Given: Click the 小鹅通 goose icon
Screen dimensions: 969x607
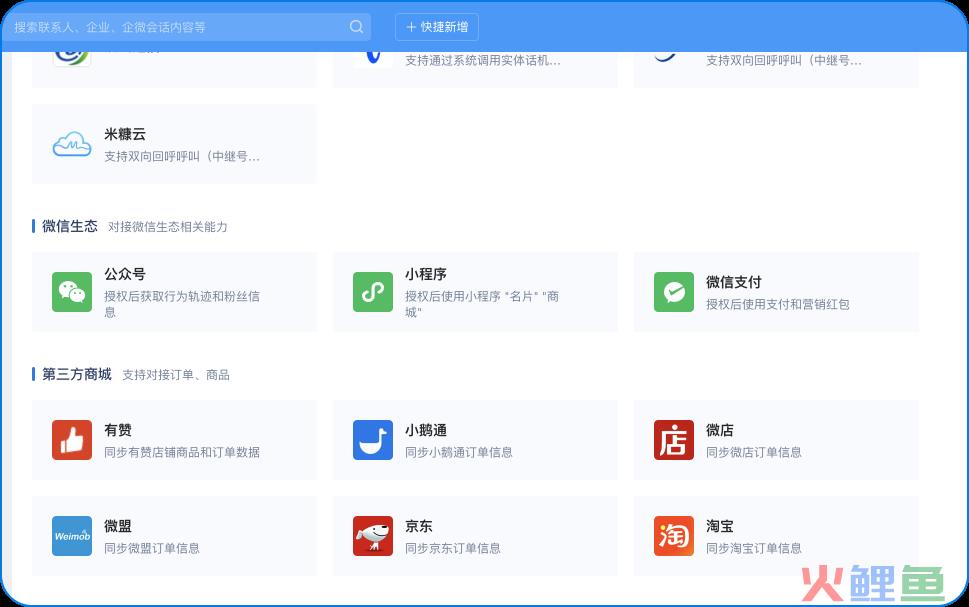Looking at the screenshot, I should tap(373, 440).
